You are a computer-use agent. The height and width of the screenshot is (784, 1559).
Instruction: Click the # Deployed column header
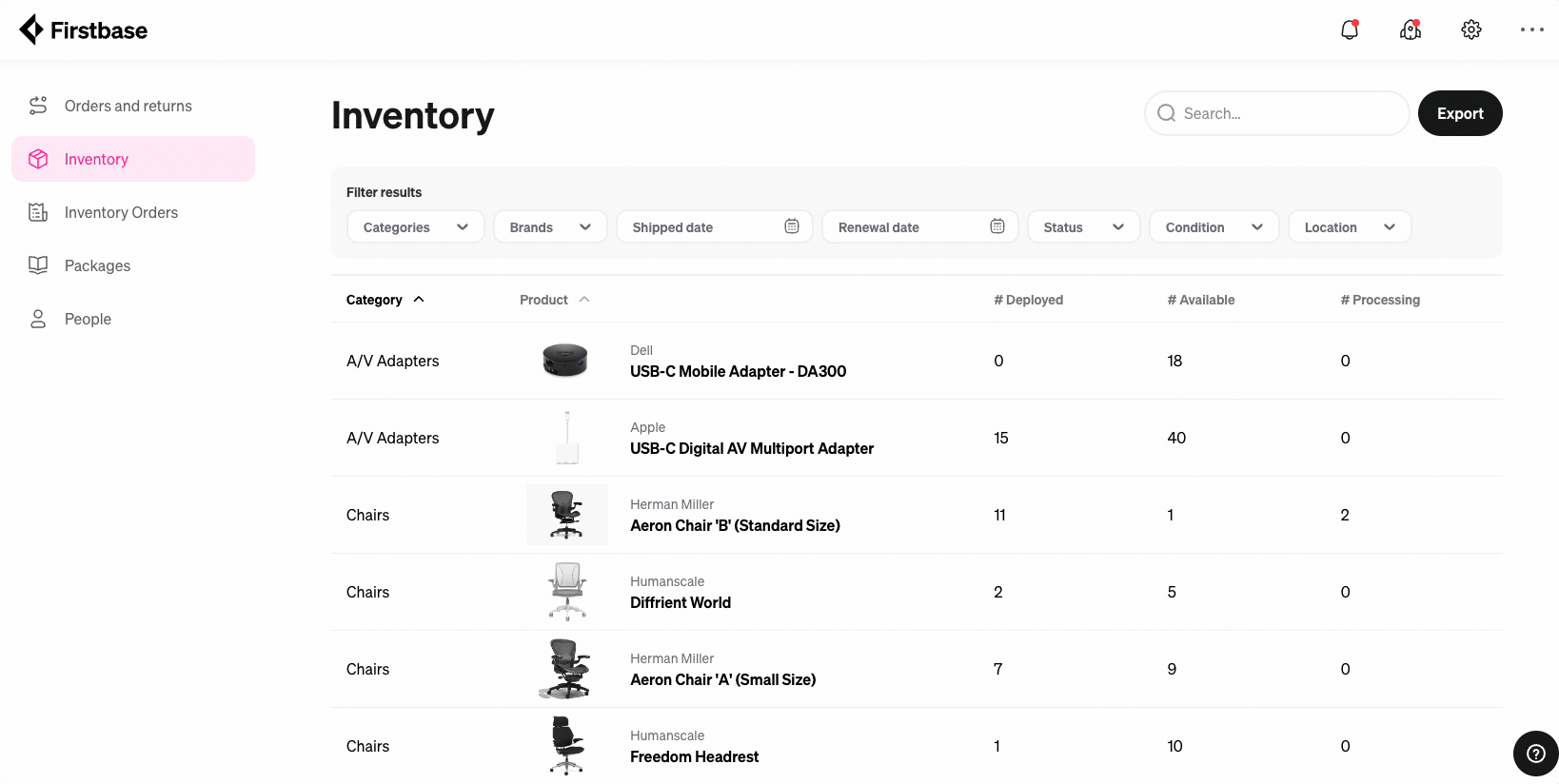[x=1028, y=300]
